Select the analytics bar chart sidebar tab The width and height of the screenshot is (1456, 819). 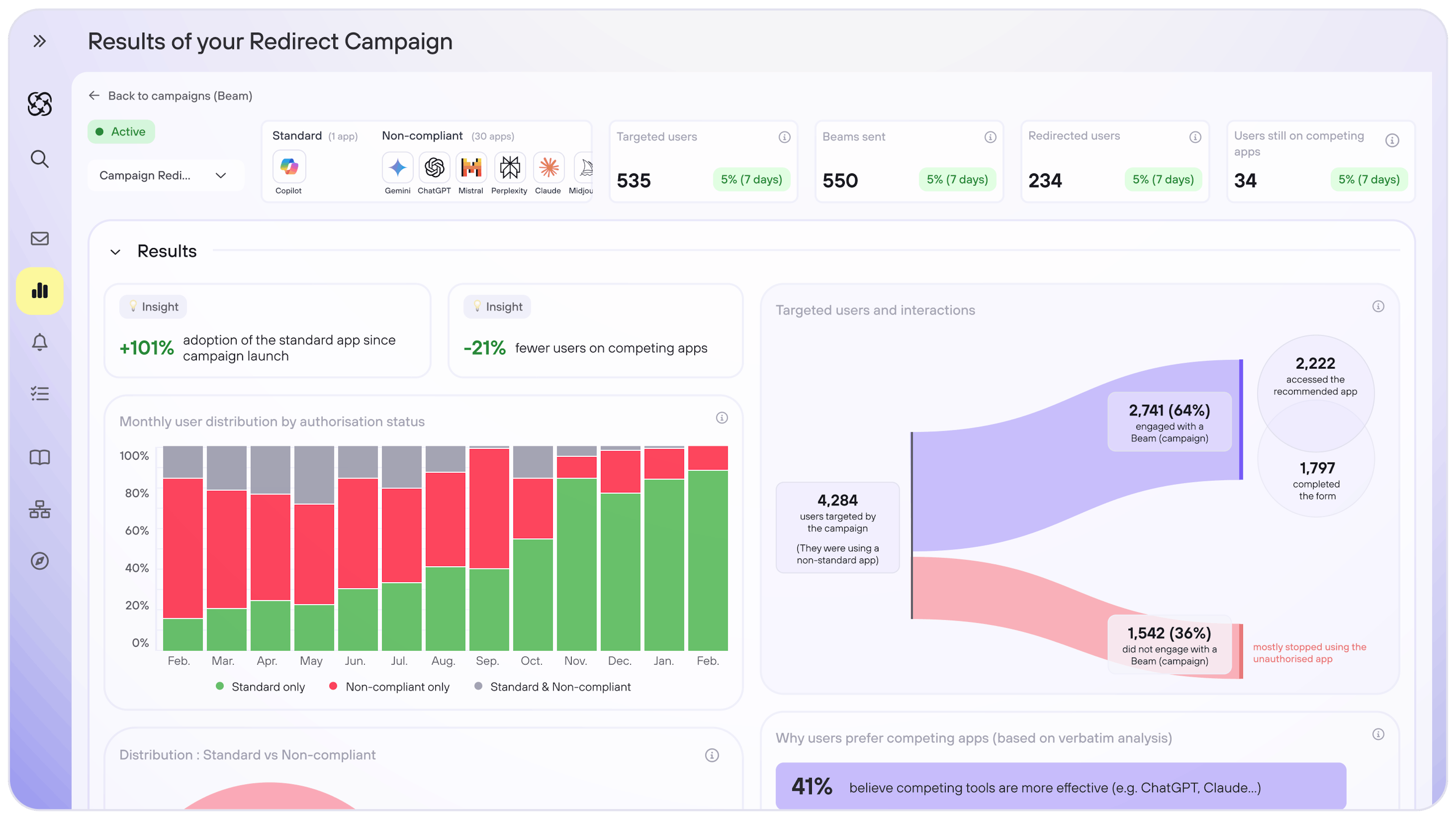pyautogui.click(x=39, y=291)
